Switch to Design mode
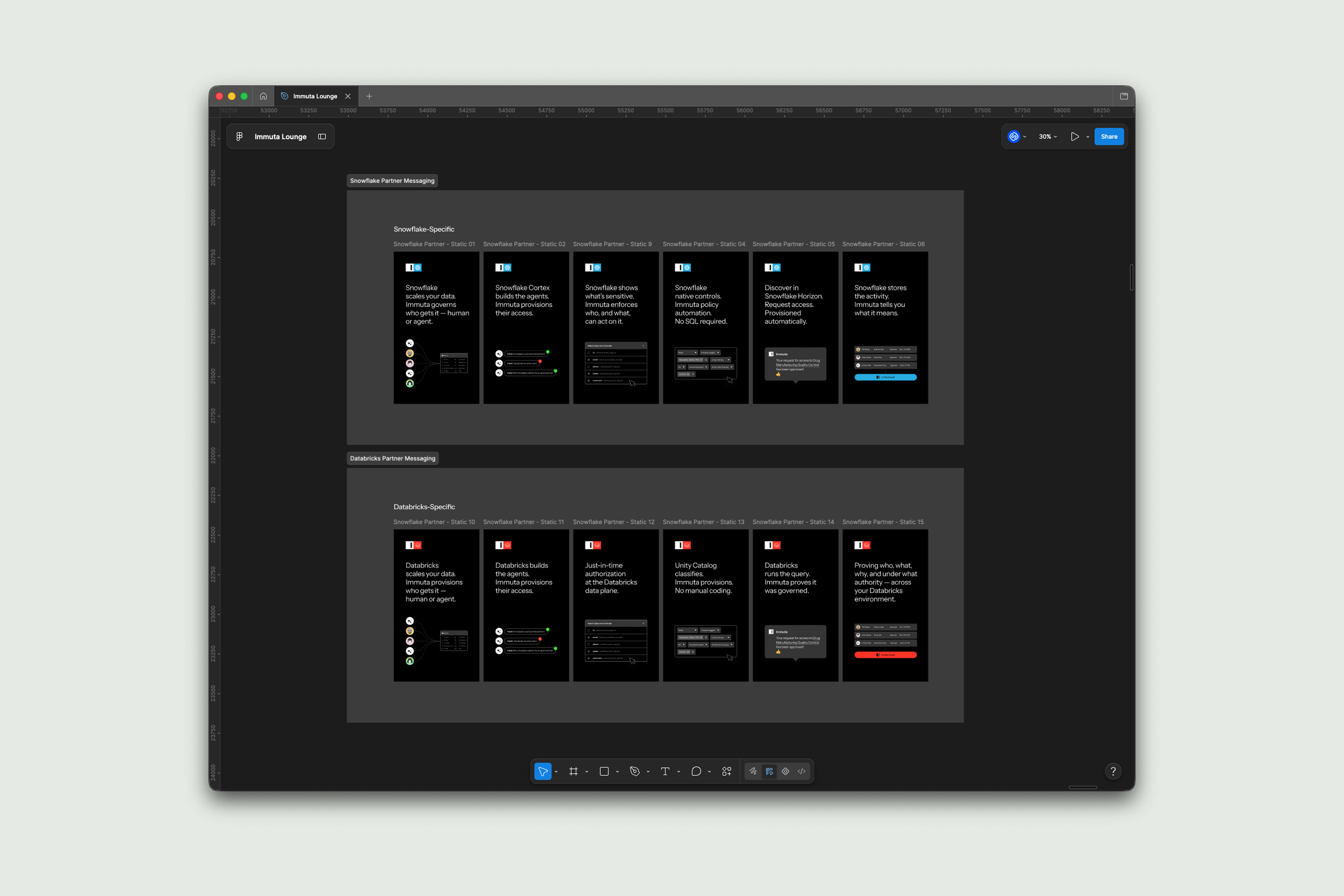 [x=770, y=771]
